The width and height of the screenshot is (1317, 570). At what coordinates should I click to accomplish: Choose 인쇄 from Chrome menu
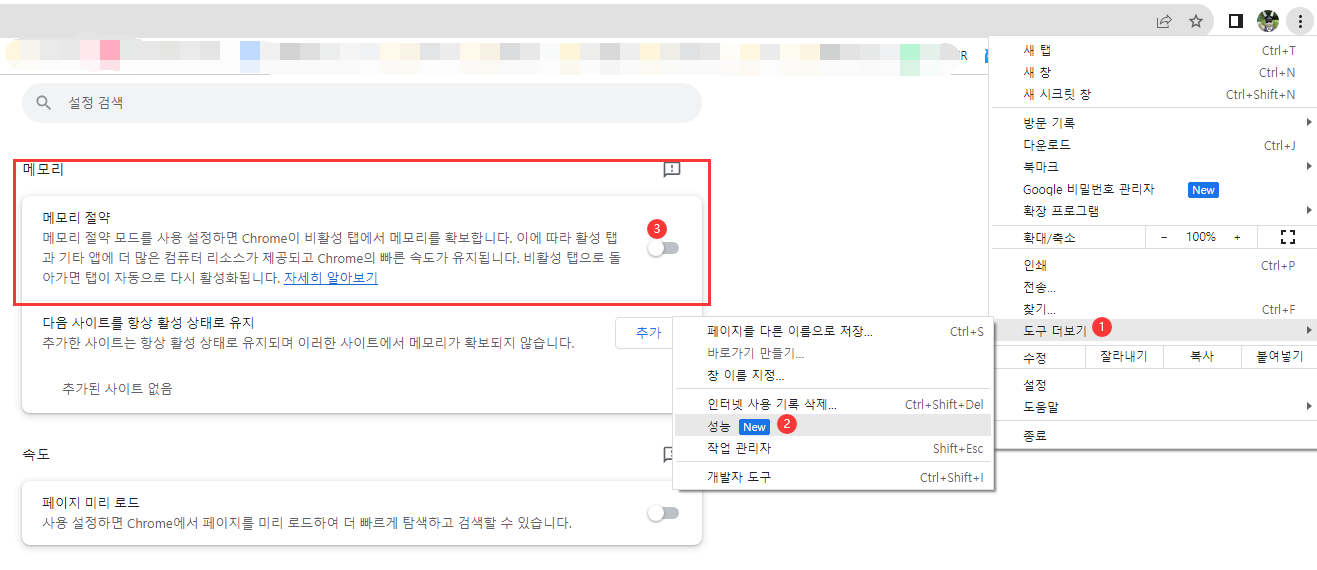coord(1153,266)
